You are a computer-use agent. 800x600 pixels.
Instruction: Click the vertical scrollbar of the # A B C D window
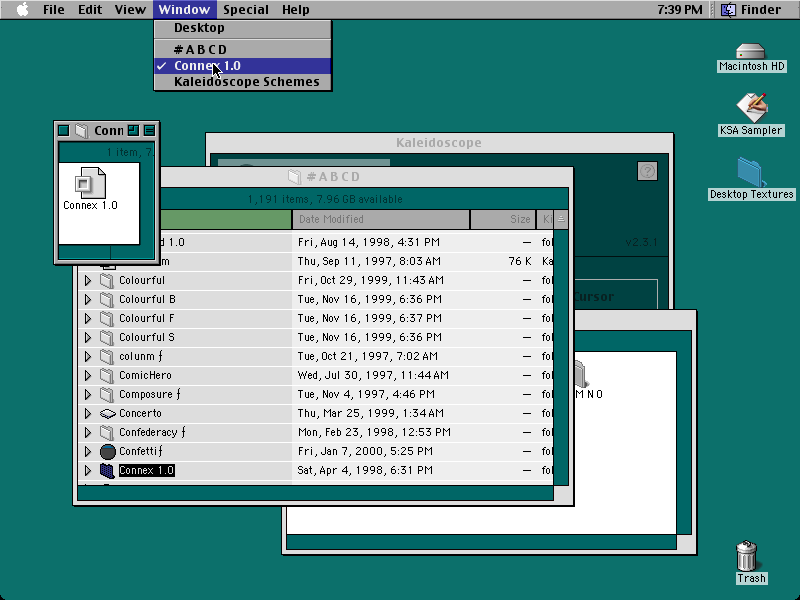(x=561, y=357)
